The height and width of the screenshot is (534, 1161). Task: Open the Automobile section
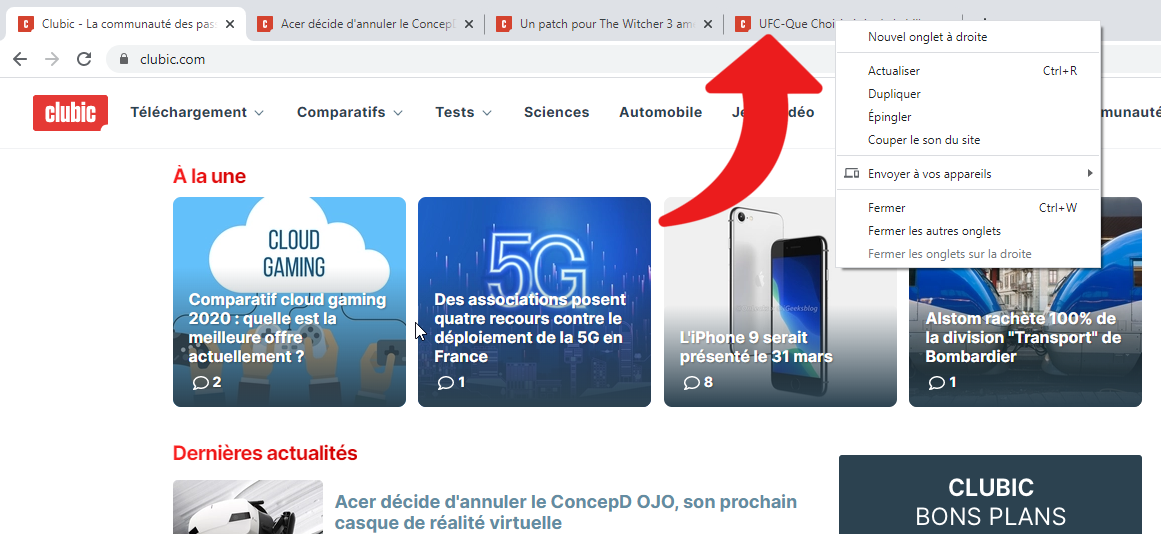660,113
